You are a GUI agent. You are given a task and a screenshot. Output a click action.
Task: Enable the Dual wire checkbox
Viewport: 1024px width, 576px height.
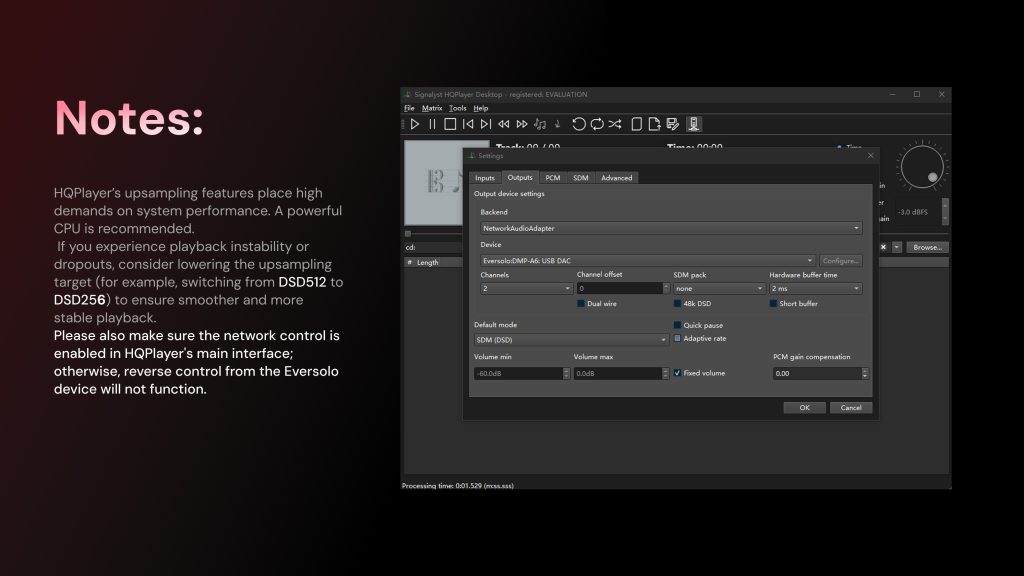coord(582,303)
